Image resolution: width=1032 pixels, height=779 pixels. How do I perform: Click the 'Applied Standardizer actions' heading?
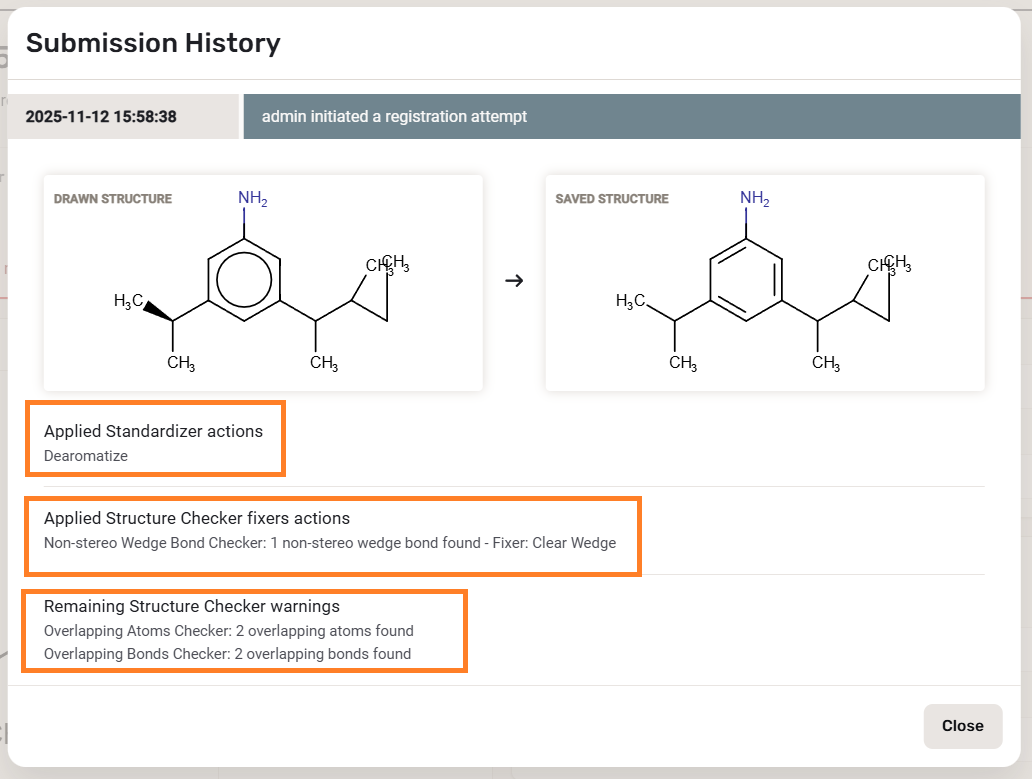click(x=153, y=431)
